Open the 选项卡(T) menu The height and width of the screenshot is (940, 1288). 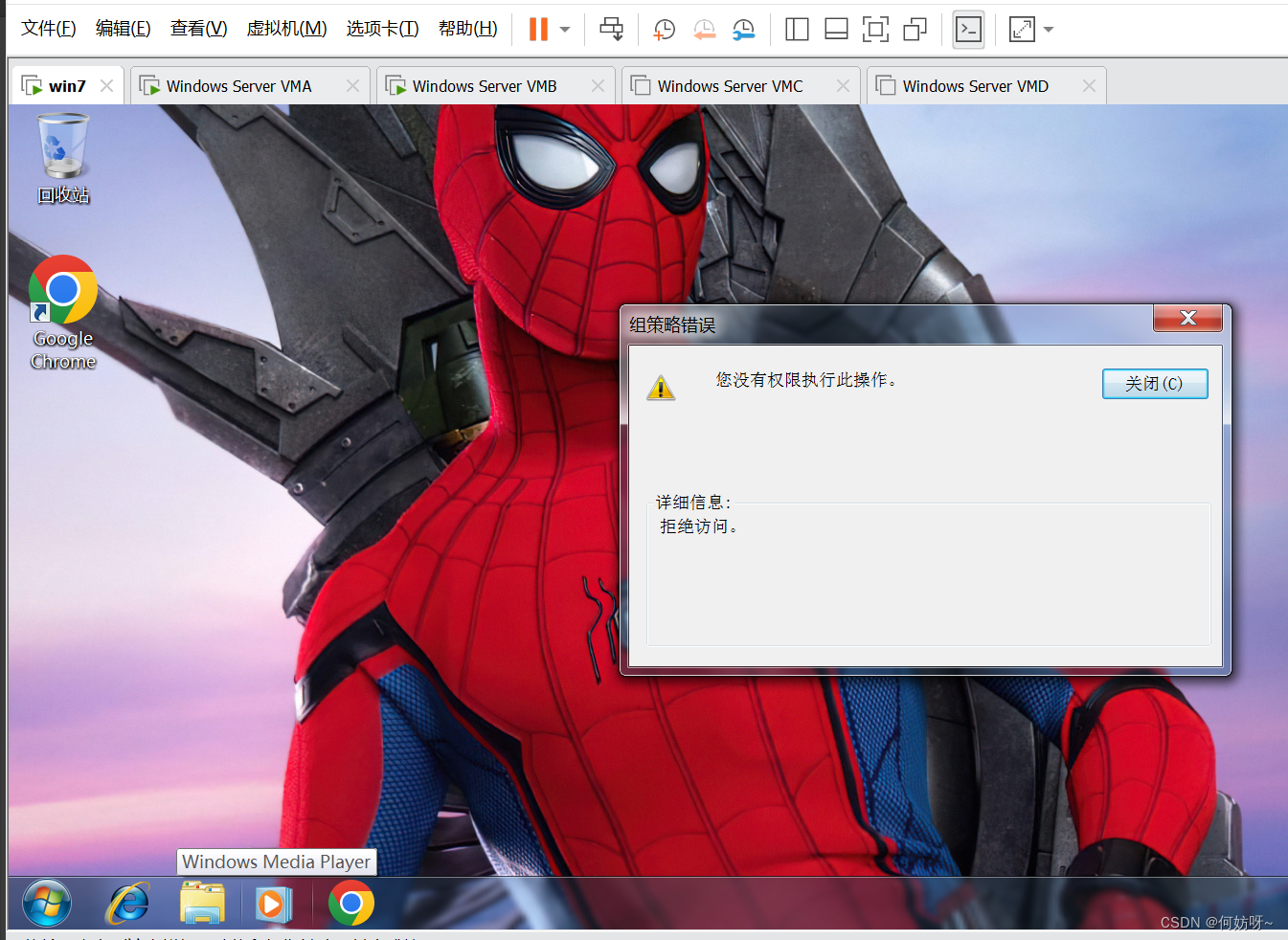[x=382, y=29]
